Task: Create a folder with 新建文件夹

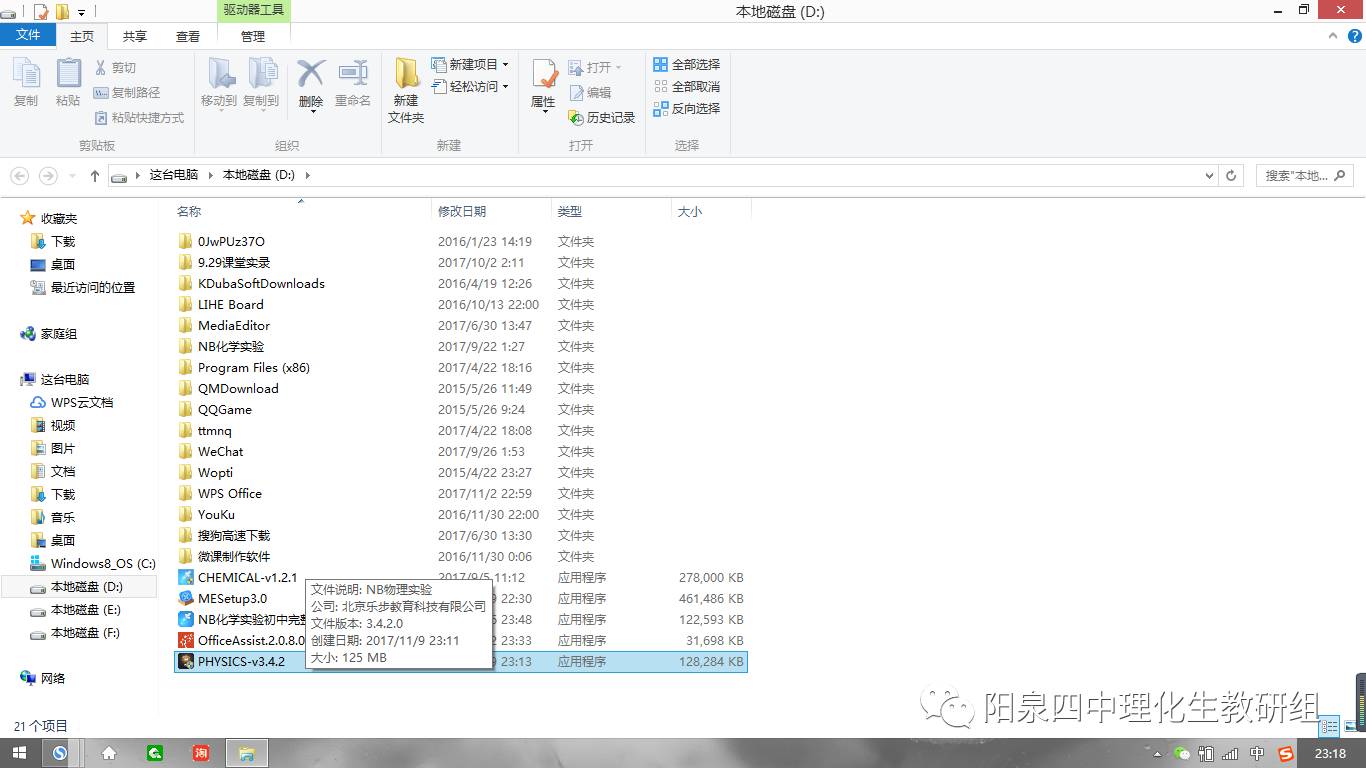Action: 406,90
